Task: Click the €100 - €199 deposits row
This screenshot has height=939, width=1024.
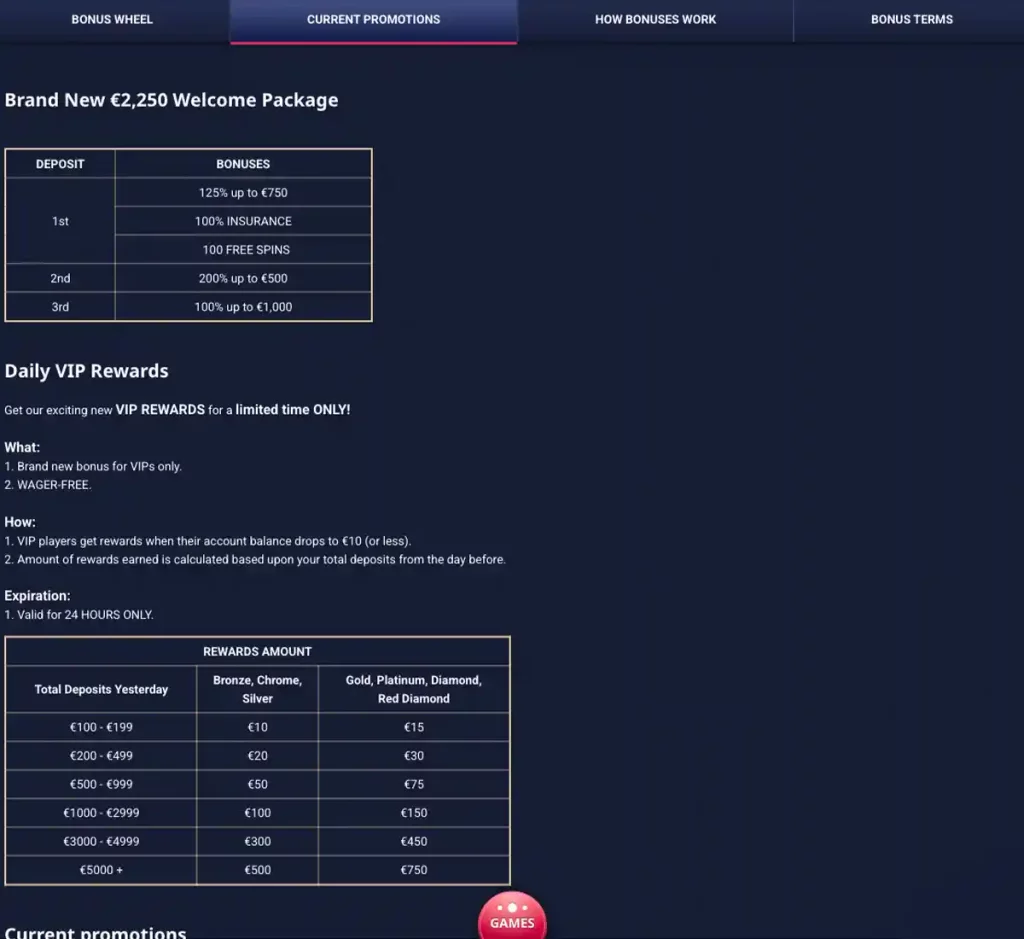Action: point(101,727)
